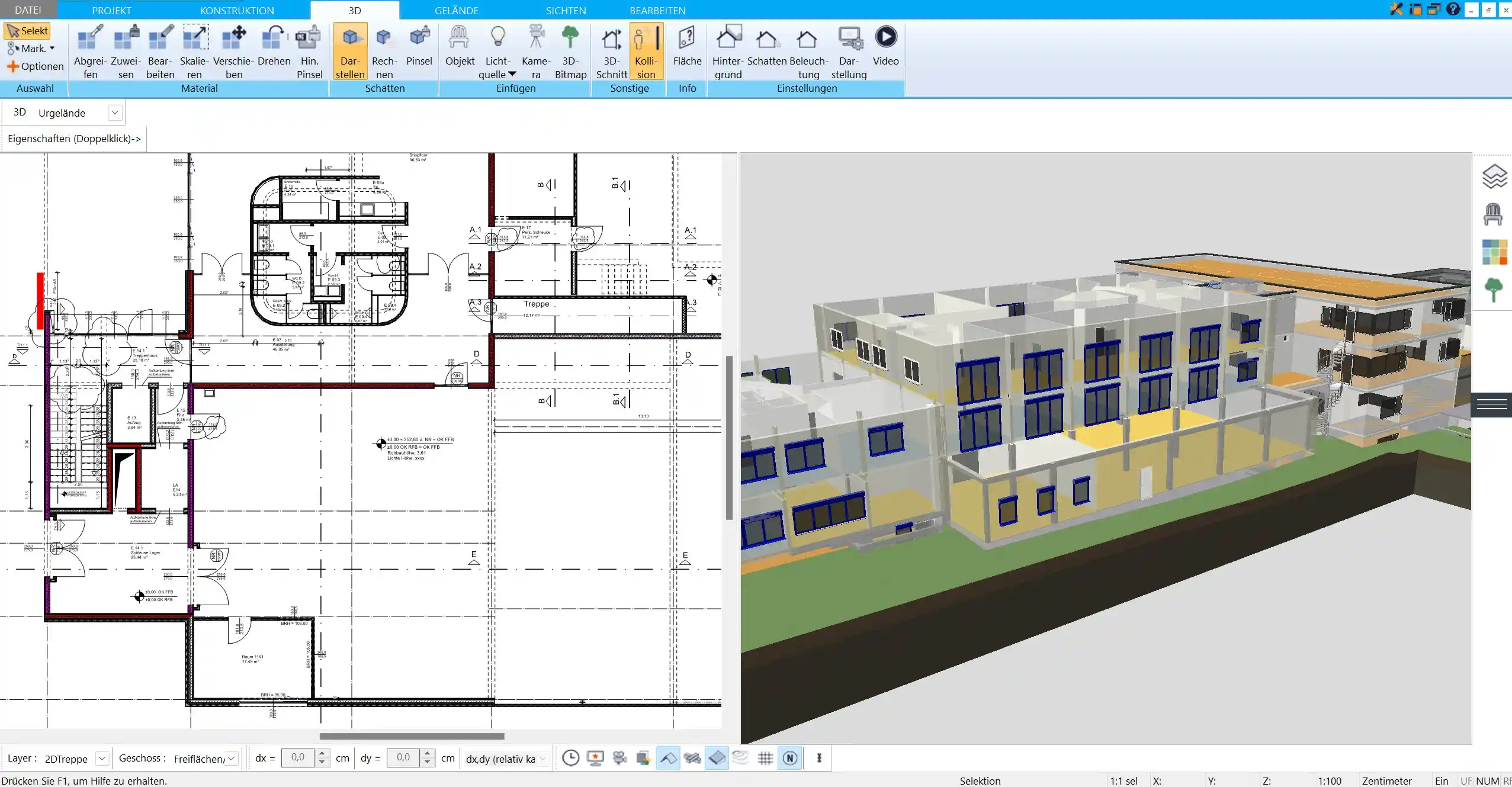Screen dimensions: 1512x787
Task: Toggle the slab display icon
Action: [x=717, y=758]
